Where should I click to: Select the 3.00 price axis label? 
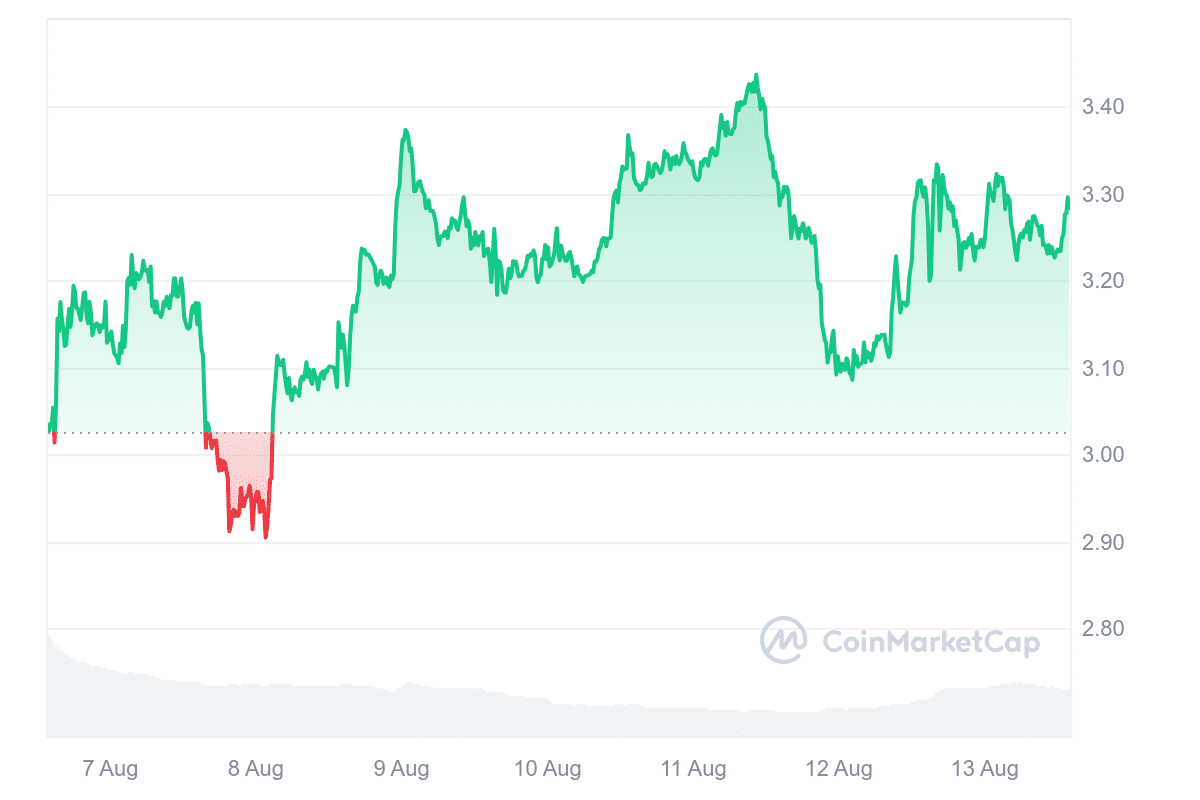[1103, 455]
